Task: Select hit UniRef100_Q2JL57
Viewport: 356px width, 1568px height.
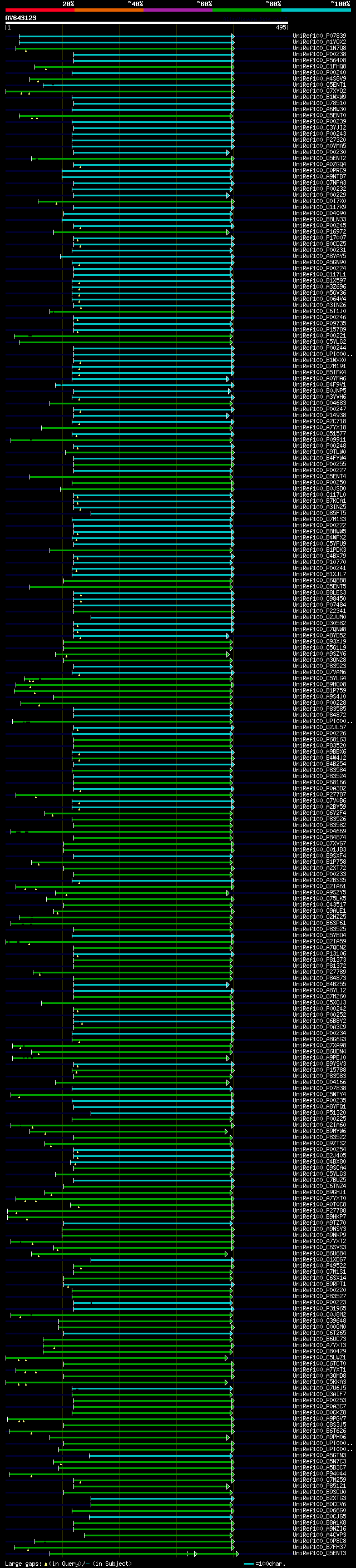Action: (319, 728)
